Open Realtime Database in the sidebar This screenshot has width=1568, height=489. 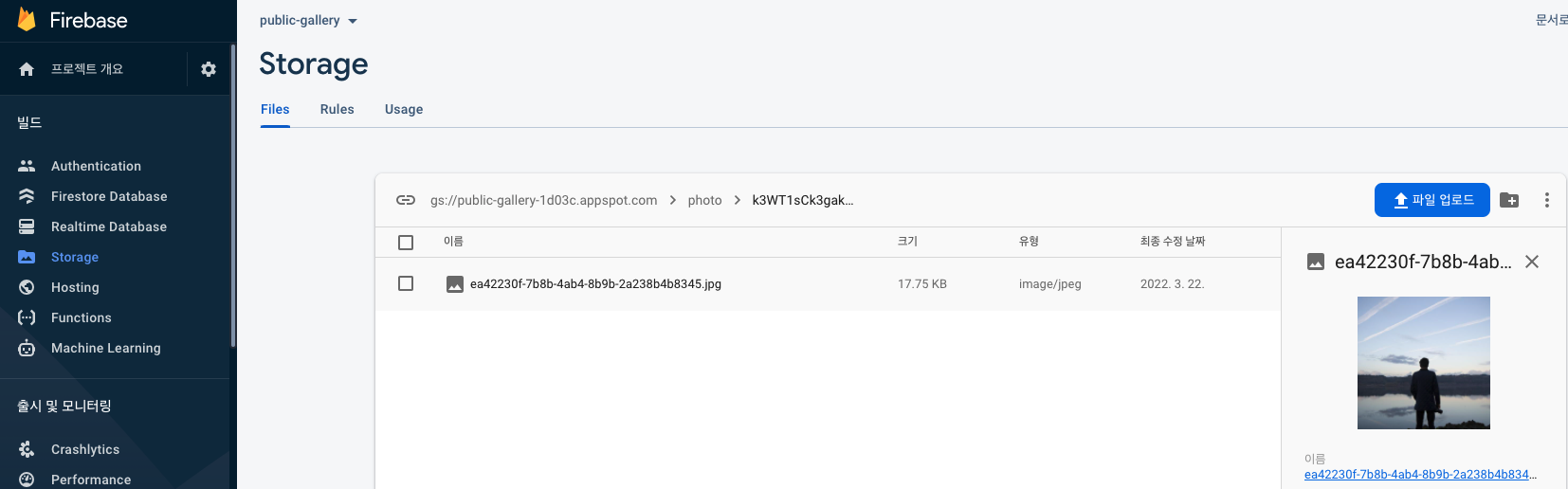click(109, 226)
